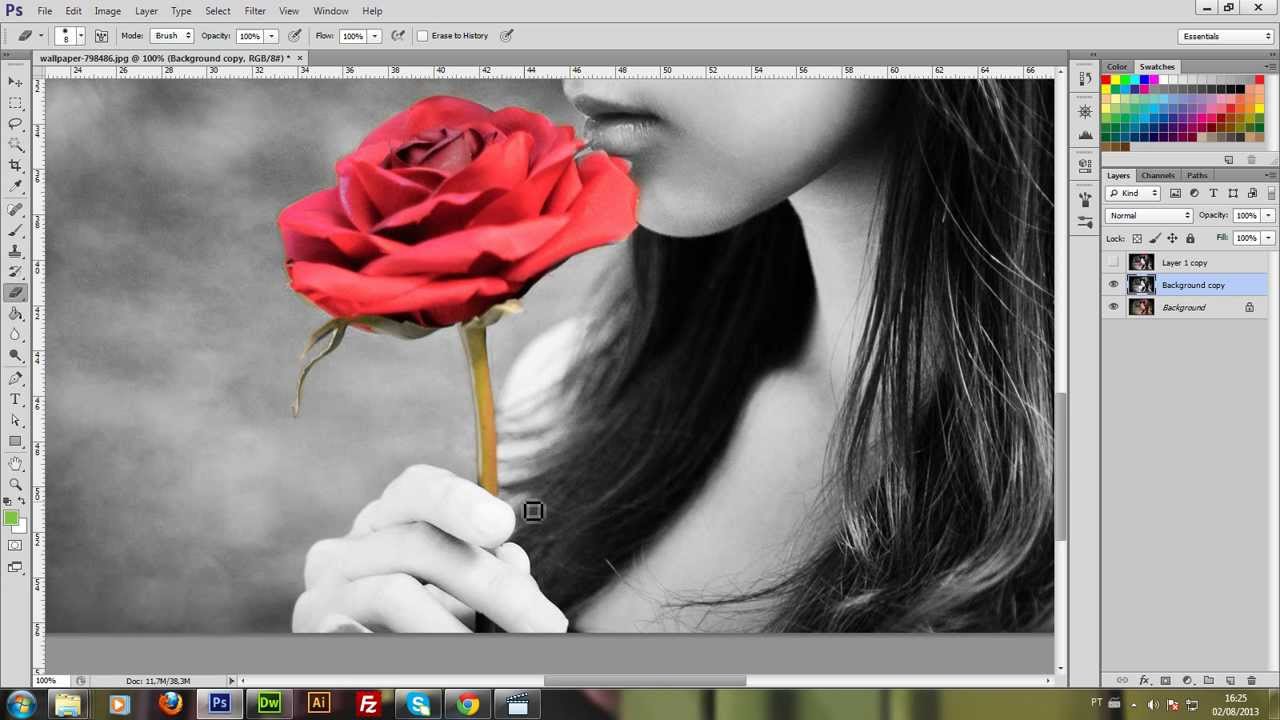1280x720 pixels.
Task: Open eraser Opacity slider dropdown
Action: tap(271, 36)
